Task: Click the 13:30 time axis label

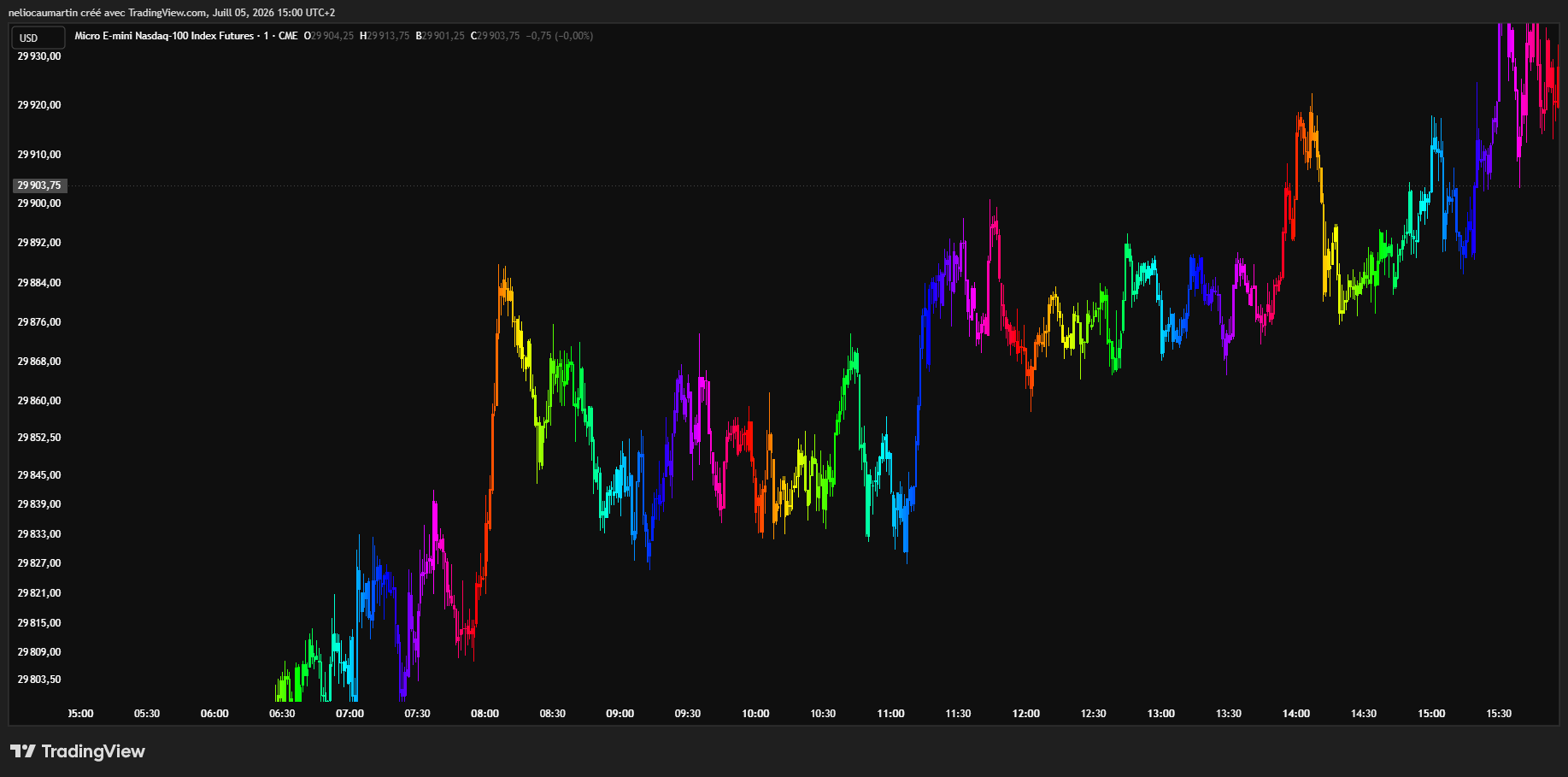Action: coord(1228,714)
